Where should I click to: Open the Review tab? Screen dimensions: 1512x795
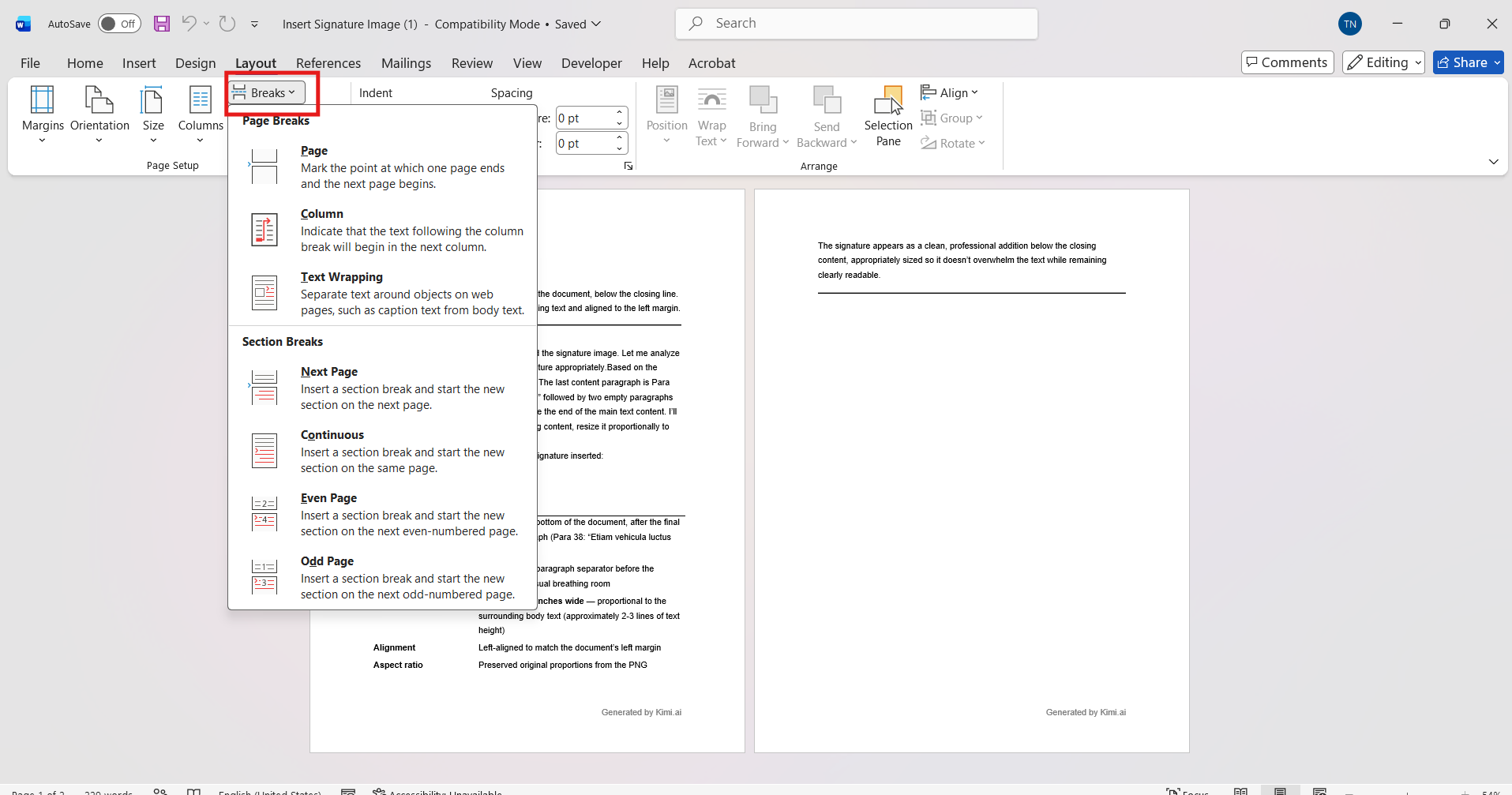(472, 63)
